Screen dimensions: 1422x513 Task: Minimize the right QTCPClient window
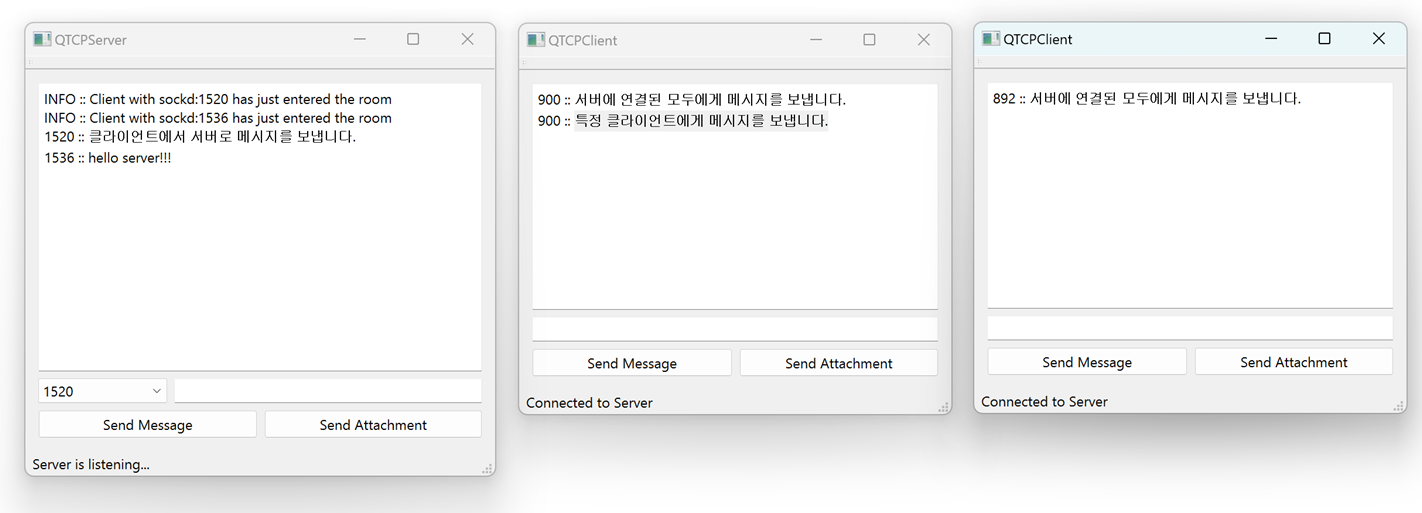pos(1271,38)
